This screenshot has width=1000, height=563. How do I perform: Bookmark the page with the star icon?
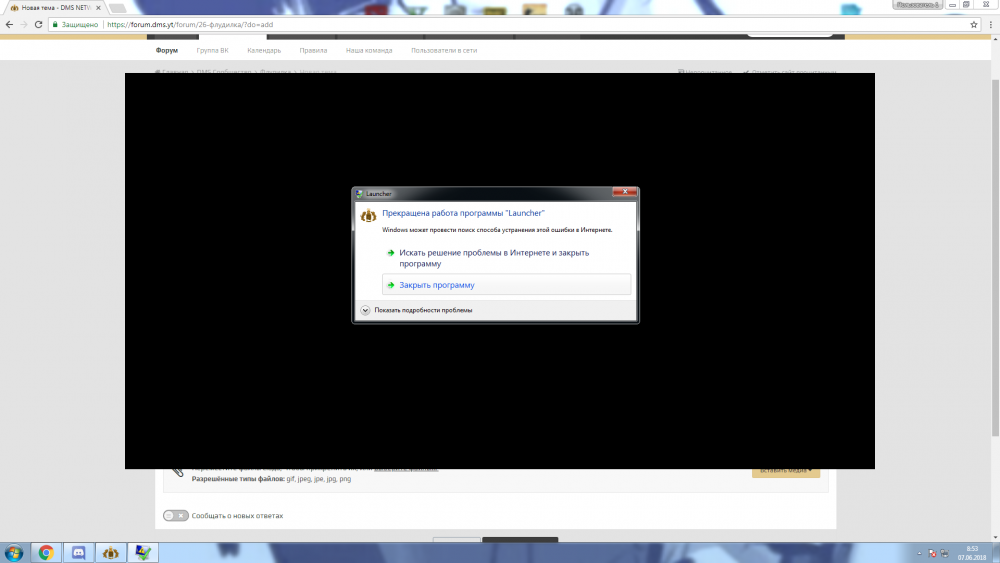tap(973, 24)
